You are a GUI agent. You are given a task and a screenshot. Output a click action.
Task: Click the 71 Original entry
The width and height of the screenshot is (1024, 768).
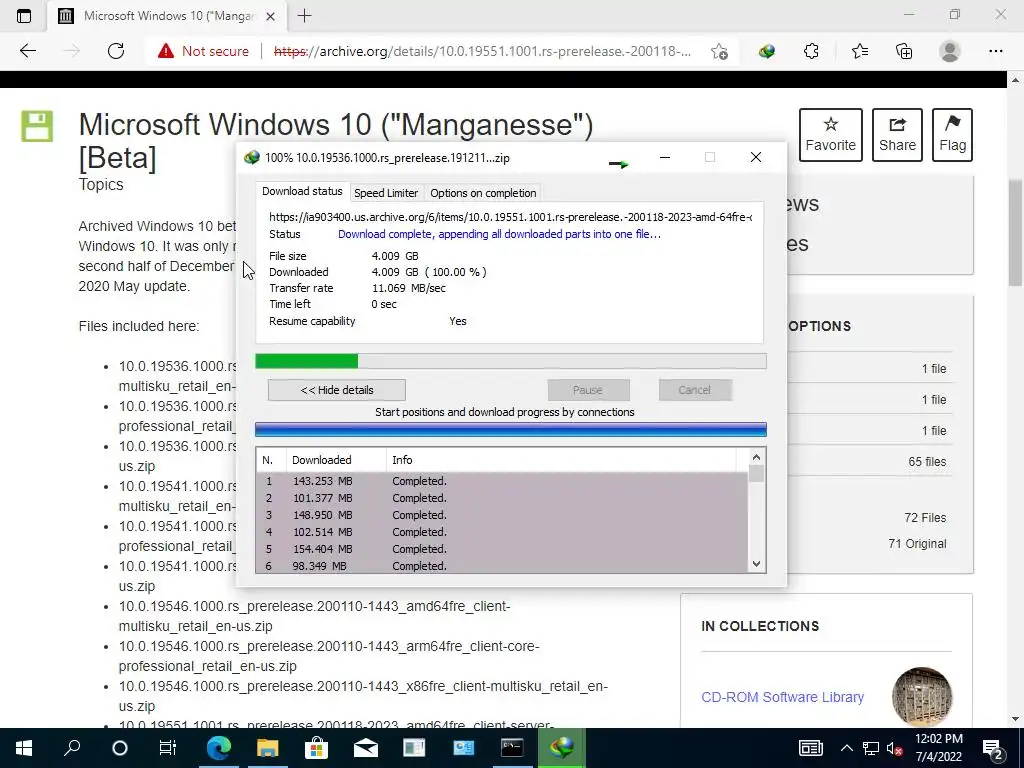click(917, 544)
